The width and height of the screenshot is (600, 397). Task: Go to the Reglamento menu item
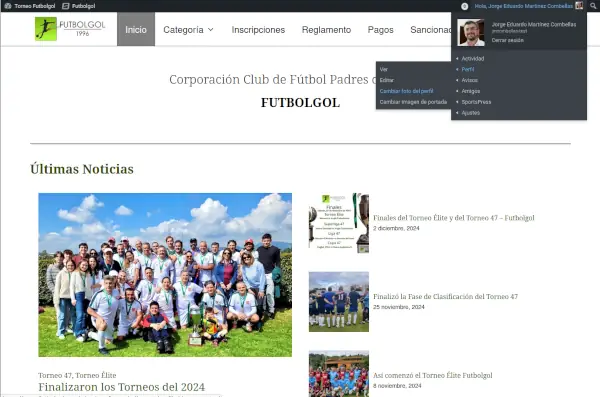tap(326, 30)
